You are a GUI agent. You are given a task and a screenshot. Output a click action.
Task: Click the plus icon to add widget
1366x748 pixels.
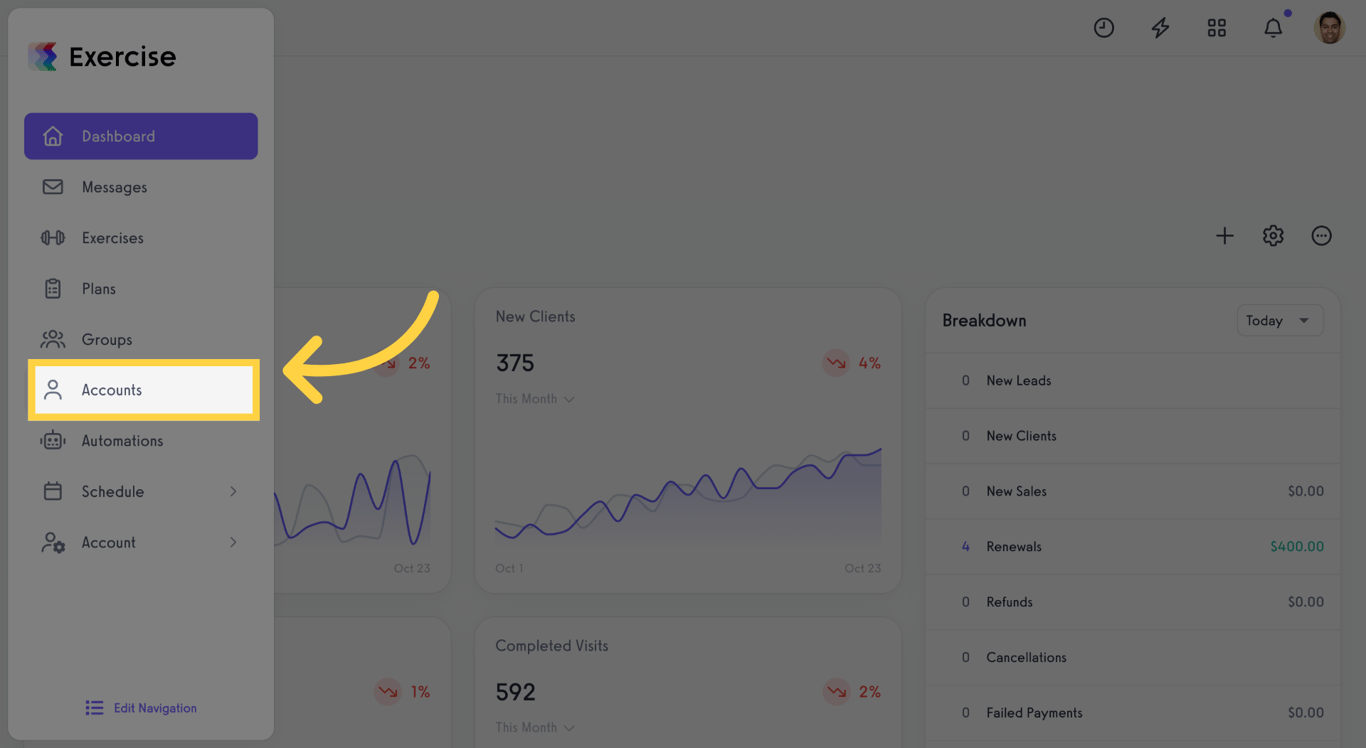[1225, 236]
